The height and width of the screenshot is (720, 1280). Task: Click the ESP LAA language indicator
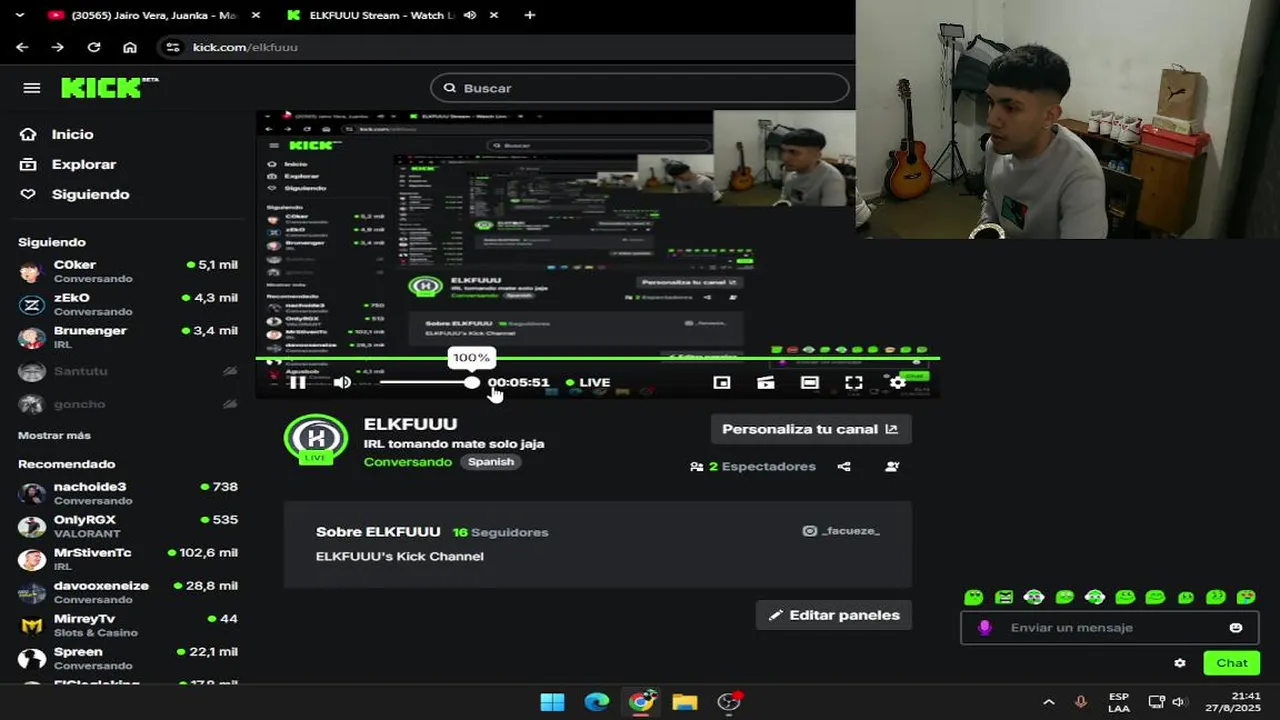(x=1119, y=702)
